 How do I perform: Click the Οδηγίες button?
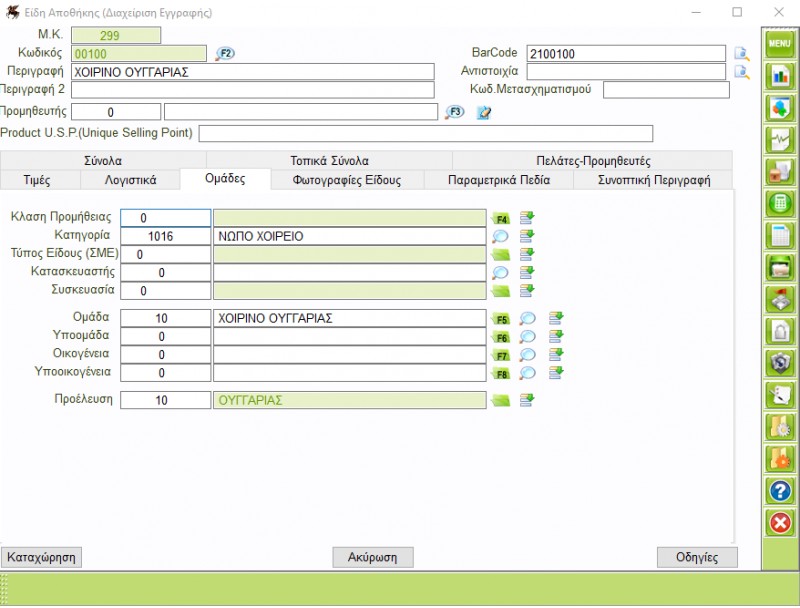(697, 557)
